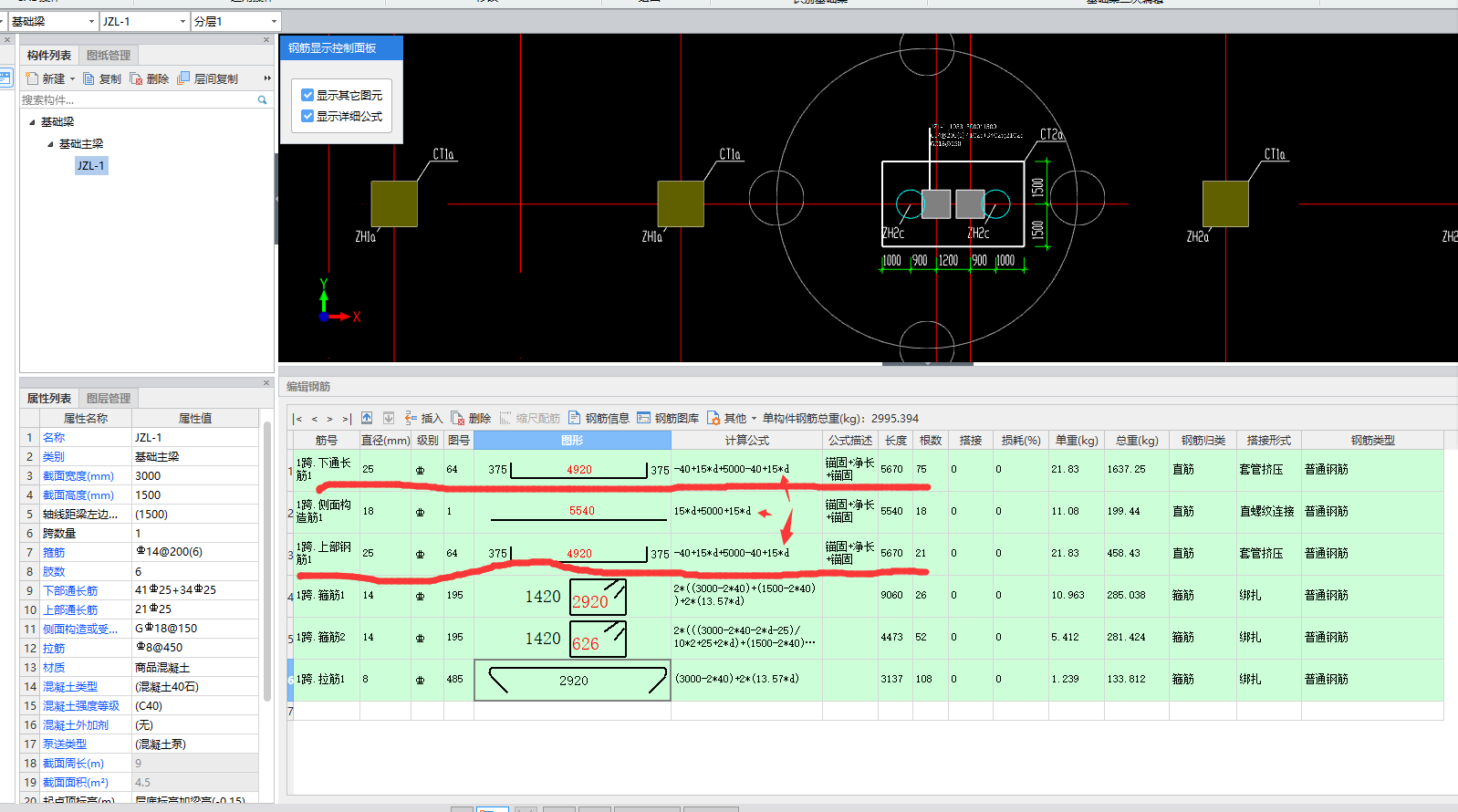Open the 分层1 layer dropdown
The image size is (1458, 812).
point(274,21)
